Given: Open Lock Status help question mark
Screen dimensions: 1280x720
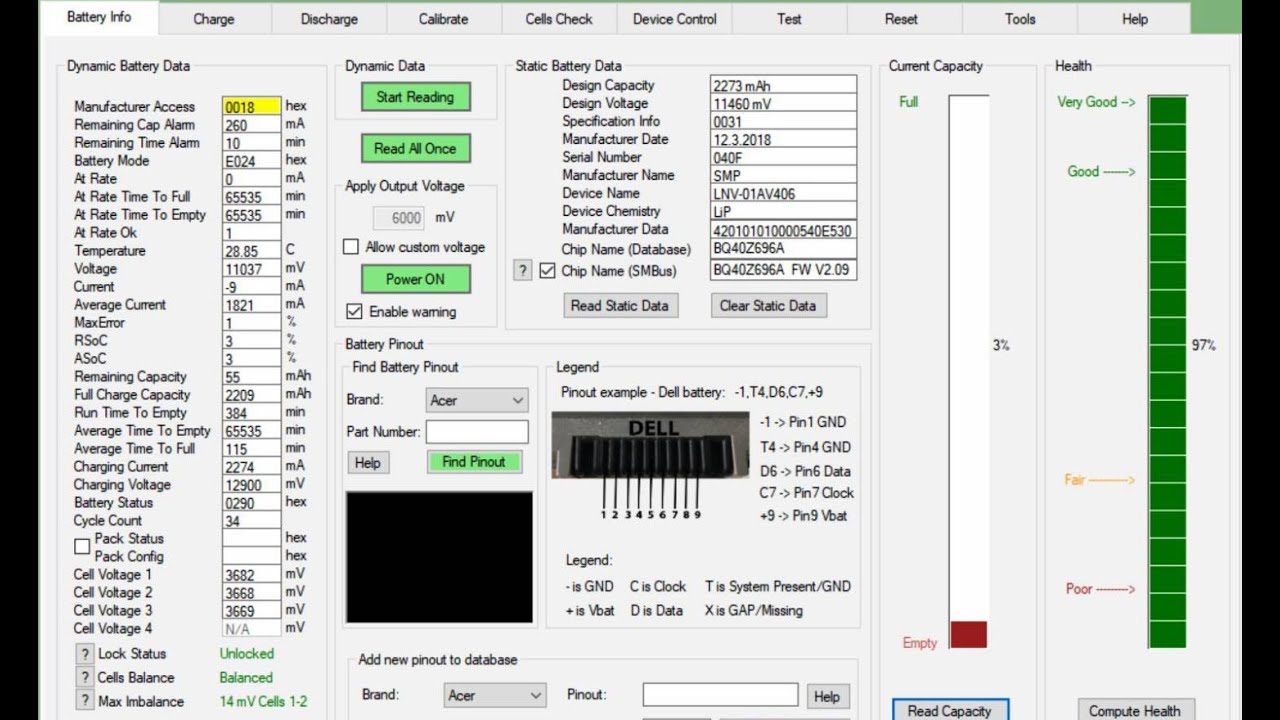Looking at the screenshot, I should point(84,654).
